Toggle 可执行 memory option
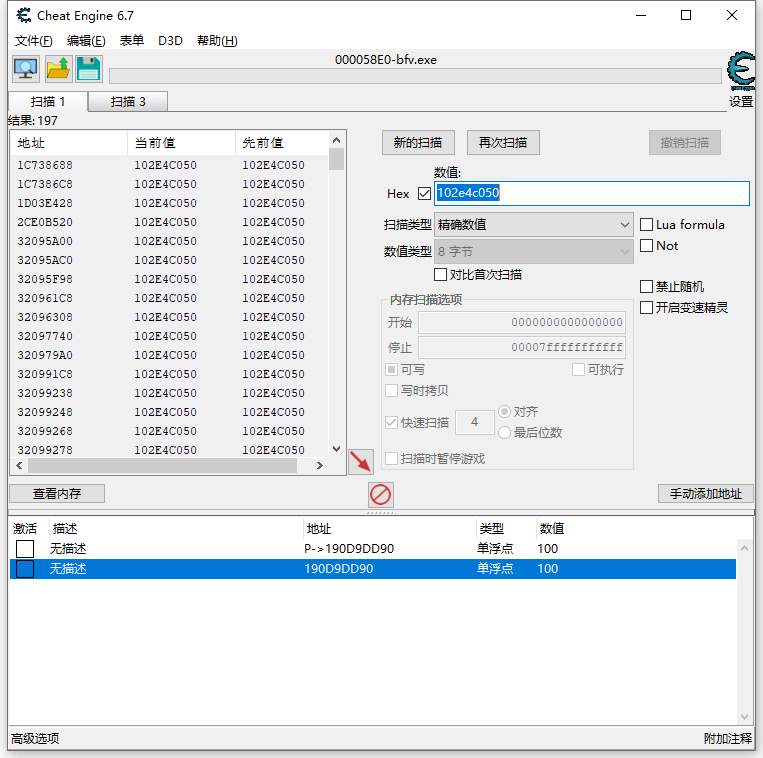Viewport: 763px width, 758px height. 578,370
